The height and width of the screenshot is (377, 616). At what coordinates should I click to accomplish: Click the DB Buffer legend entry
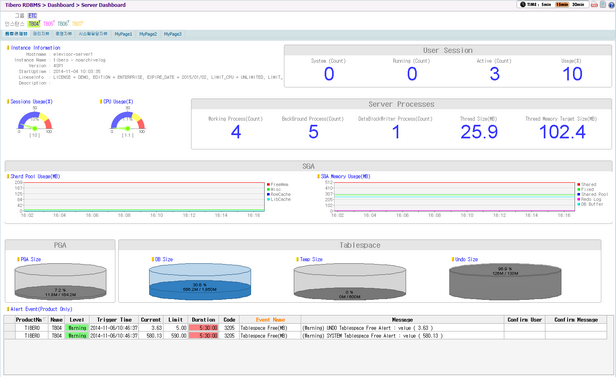(590, 204)
